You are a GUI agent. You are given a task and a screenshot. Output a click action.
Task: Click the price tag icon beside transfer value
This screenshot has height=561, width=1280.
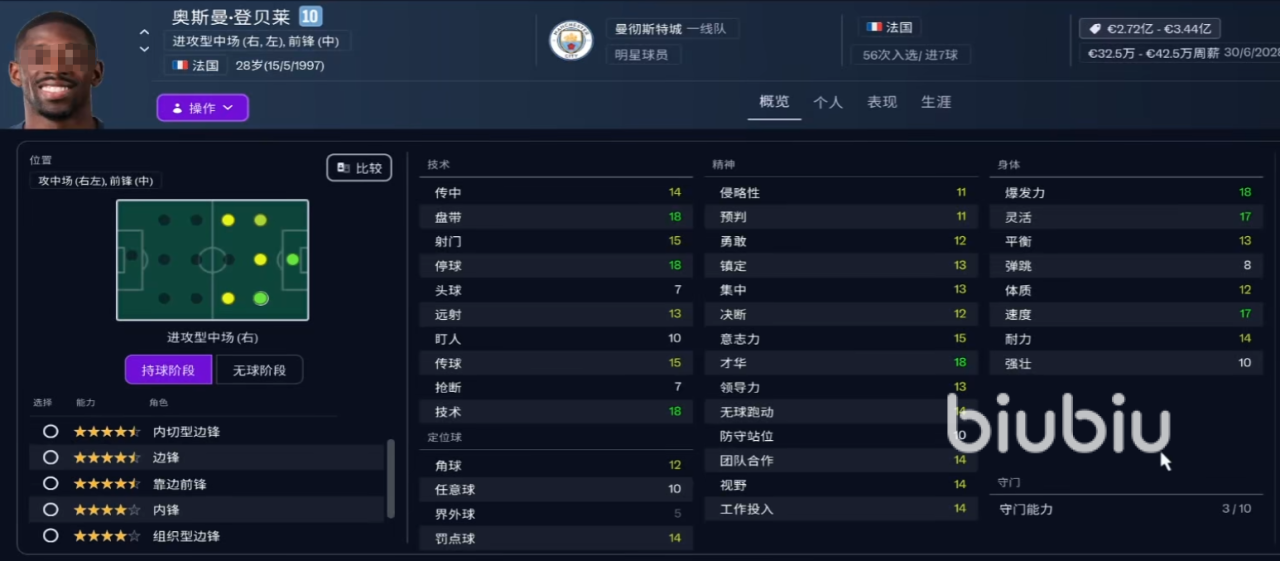coord(1095,29)
